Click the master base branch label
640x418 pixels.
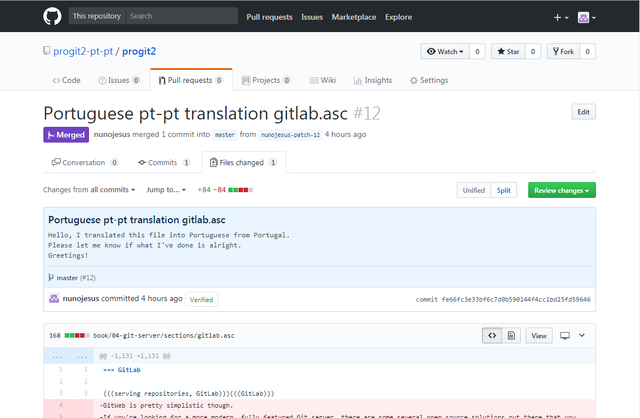(x=224, y=135)
